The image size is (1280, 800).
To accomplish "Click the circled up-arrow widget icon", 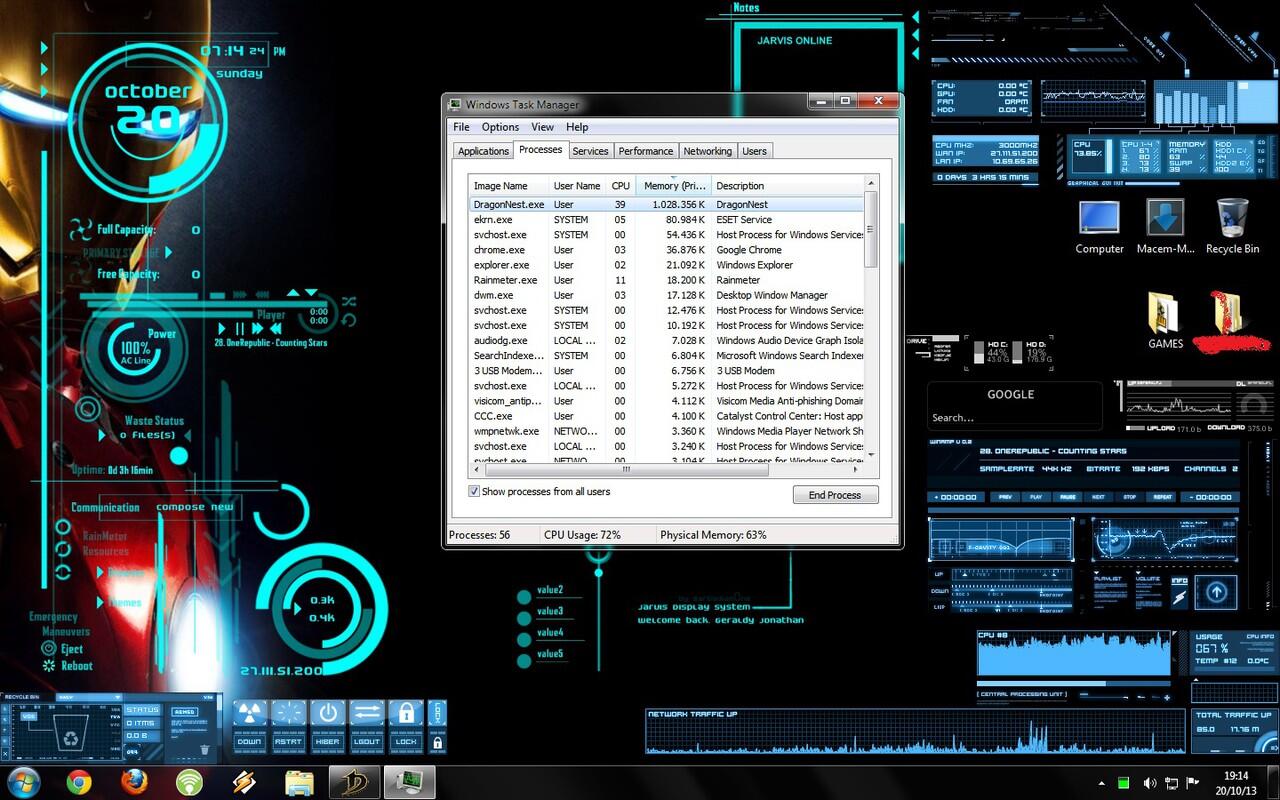I will (1216, 592).
